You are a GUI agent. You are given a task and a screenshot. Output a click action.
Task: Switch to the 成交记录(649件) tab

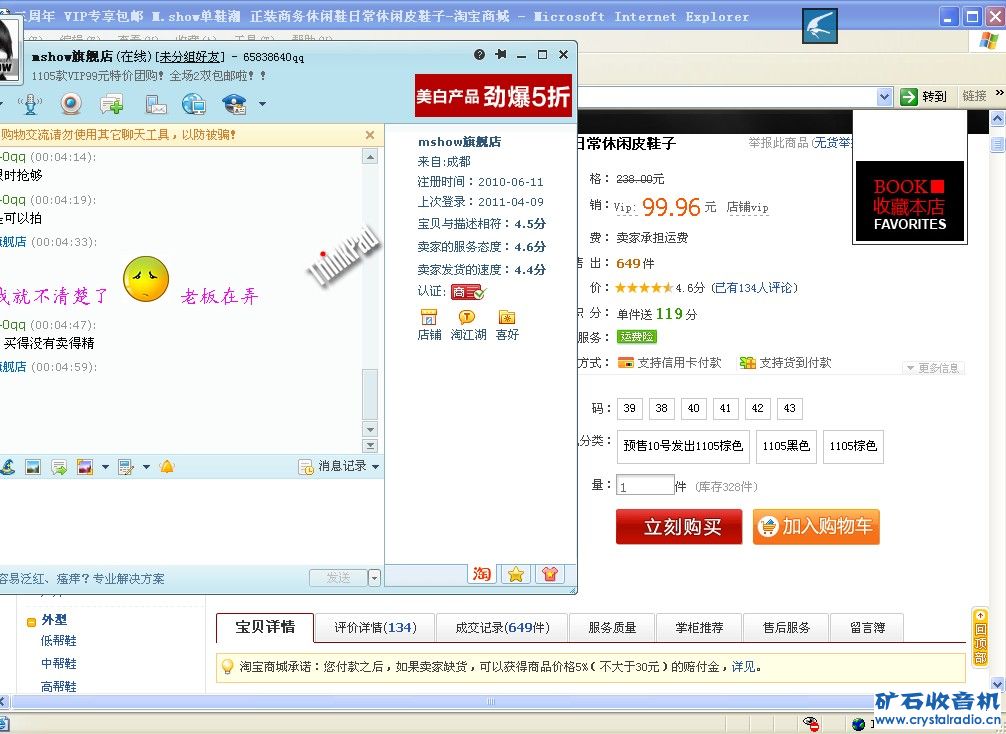click(502, 627)
